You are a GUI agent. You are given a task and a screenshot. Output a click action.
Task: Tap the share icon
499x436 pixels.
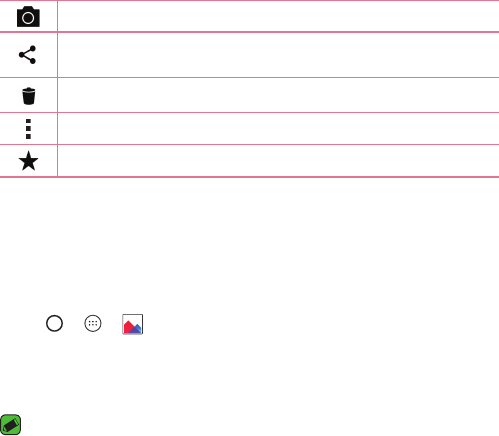(x=27, y=55)
